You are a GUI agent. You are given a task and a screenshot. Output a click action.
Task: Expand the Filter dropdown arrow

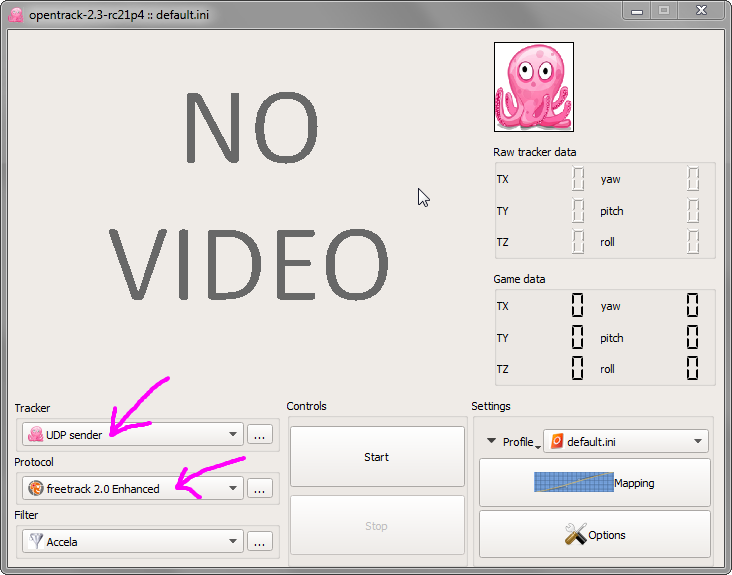(x=232, y=542)
